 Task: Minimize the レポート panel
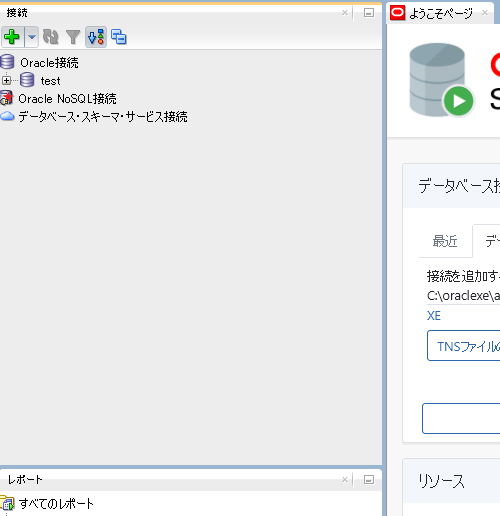pos(369,480)
